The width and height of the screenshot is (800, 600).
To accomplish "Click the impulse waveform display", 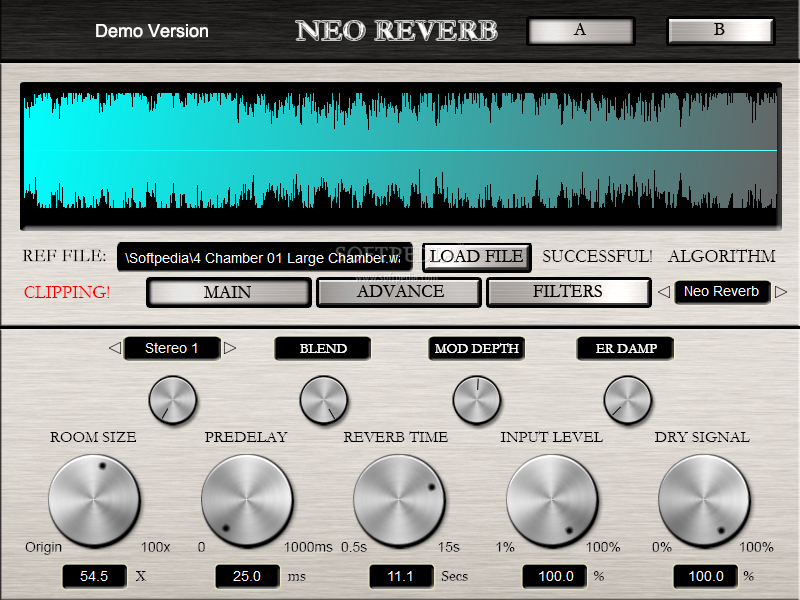I will coord(401,156).
